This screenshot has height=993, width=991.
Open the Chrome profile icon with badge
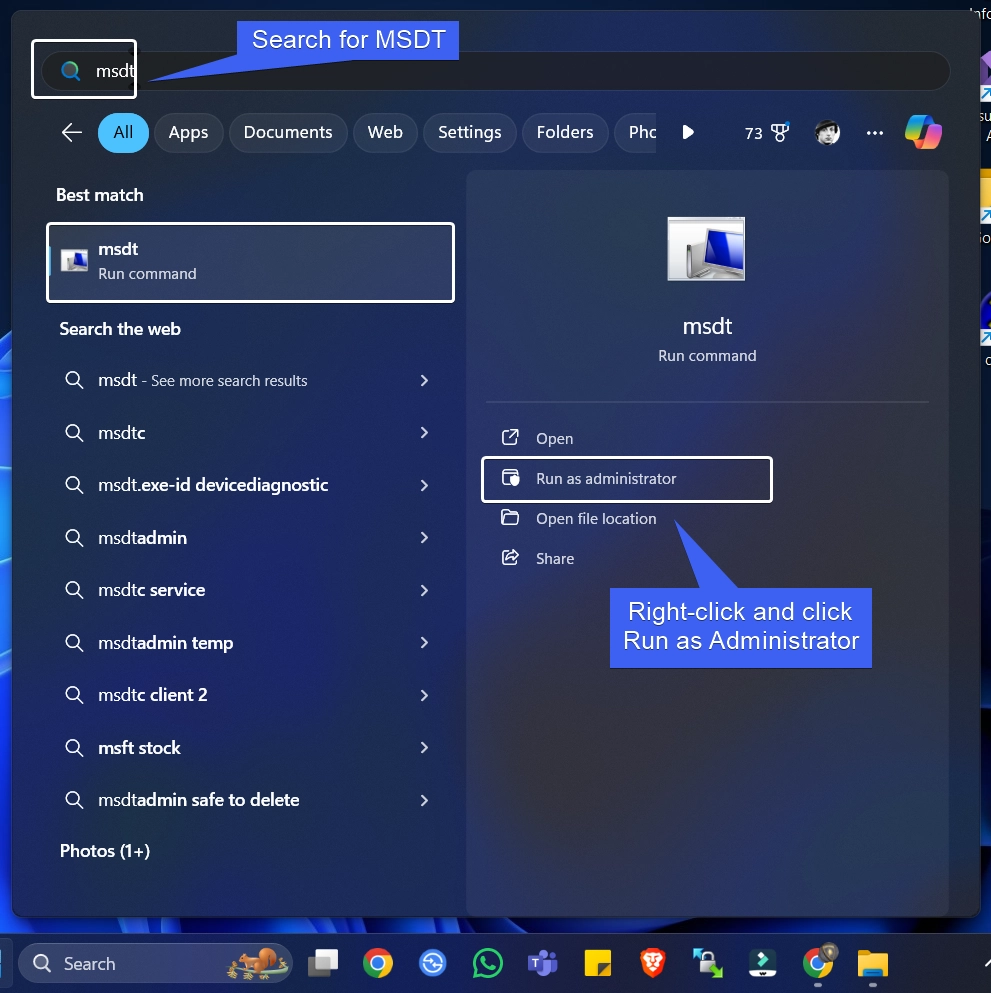[x=819, y=962]
